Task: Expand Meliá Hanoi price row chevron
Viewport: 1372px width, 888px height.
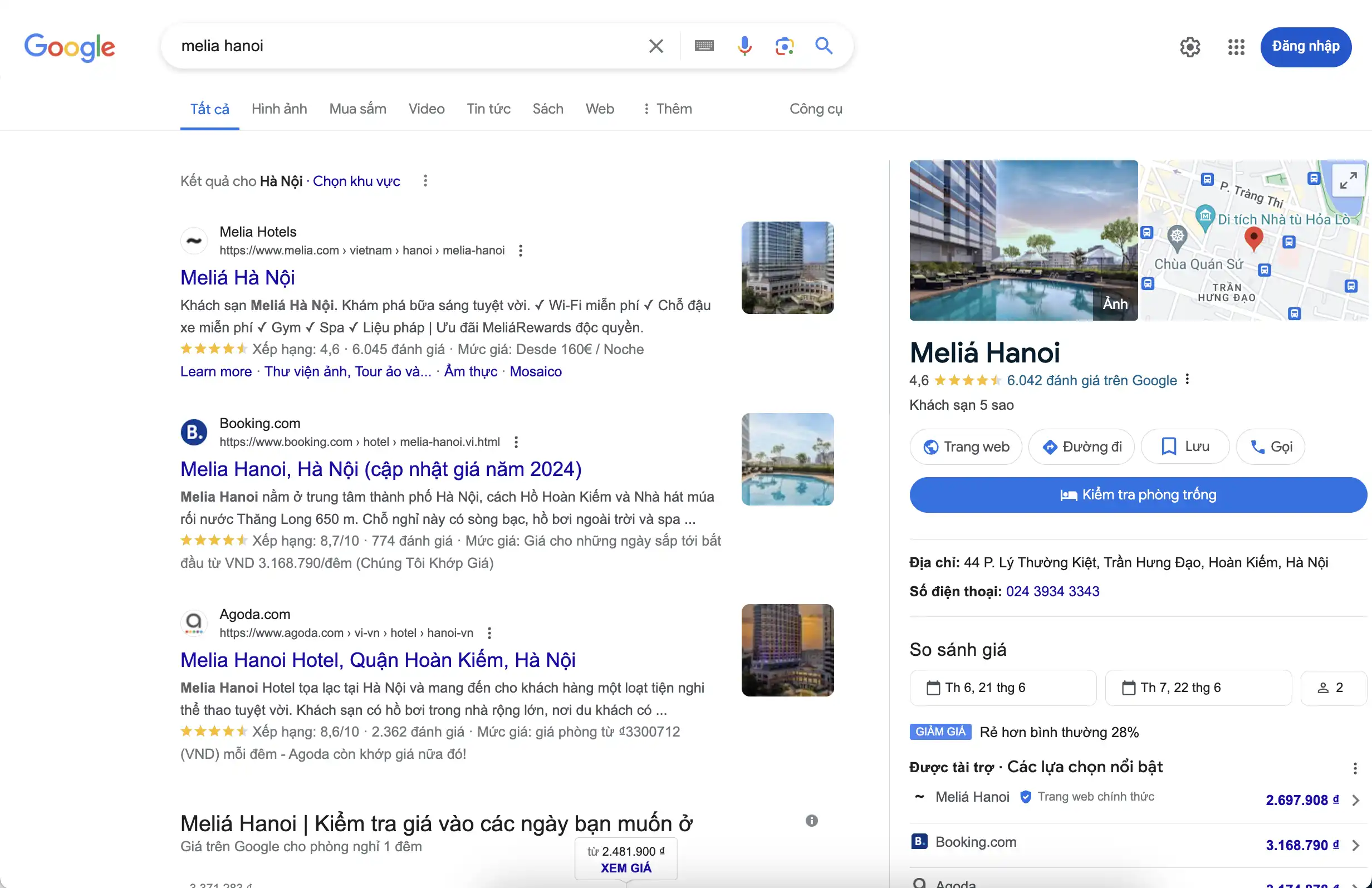Action: pos(1356,801)
